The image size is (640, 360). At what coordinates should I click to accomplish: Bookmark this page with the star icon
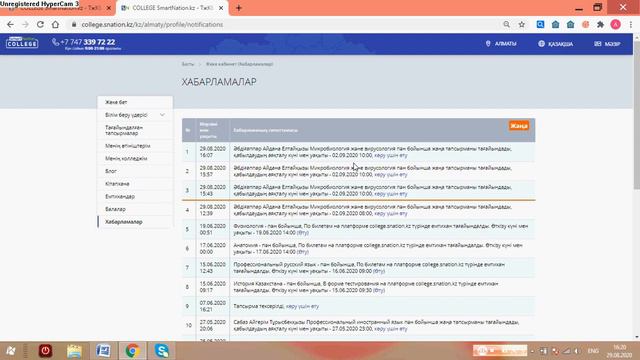522,24
